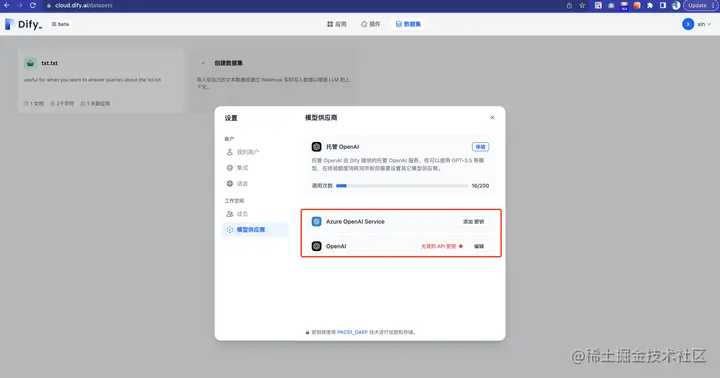Click the share page icon in address bar

pos(569,6)
